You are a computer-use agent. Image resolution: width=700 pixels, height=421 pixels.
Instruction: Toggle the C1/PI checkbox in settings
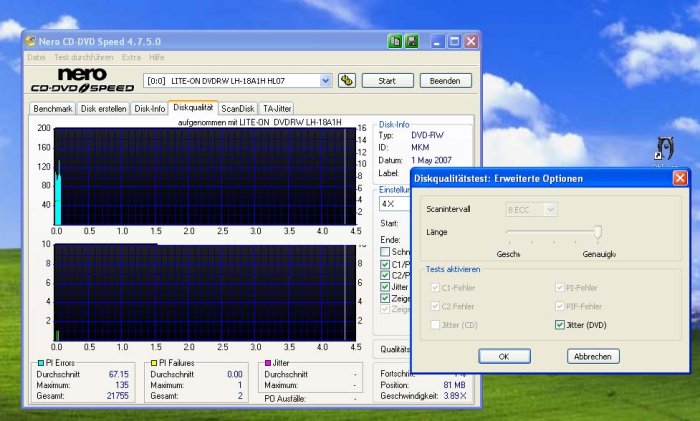(x=386, y=265)
